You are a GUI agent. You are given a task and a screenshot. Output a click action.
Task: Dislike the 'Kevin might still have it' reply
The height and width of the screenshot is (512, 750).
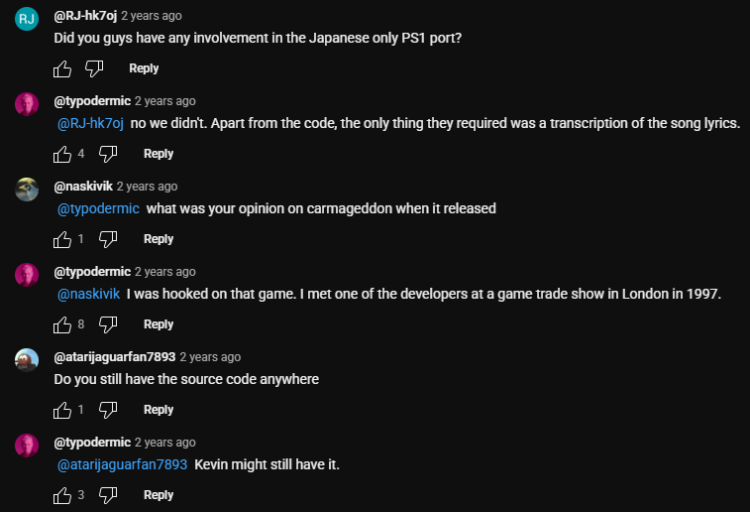click(109, 495)
